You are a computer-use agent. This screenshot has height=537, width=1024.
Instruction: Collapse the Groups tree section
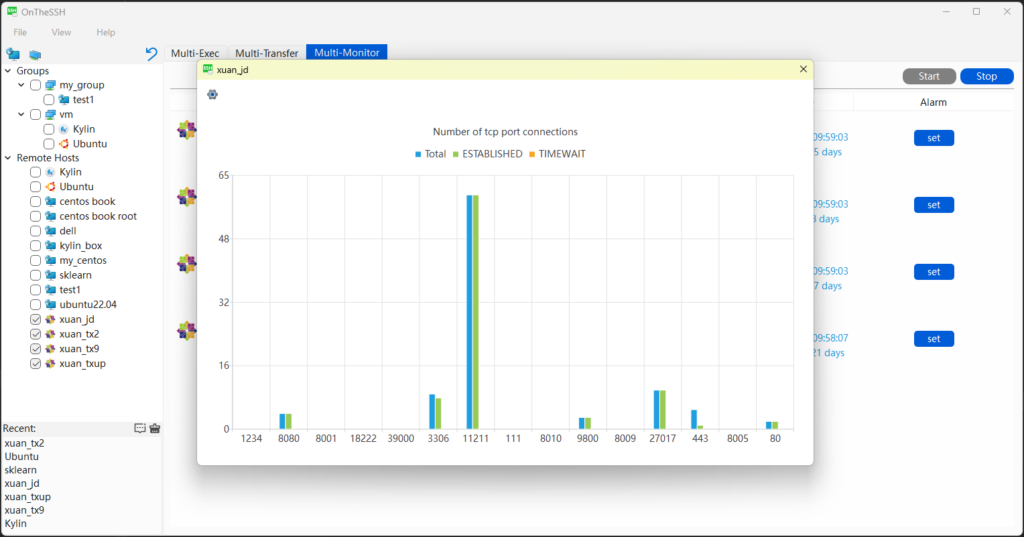[x=8, y=71]
